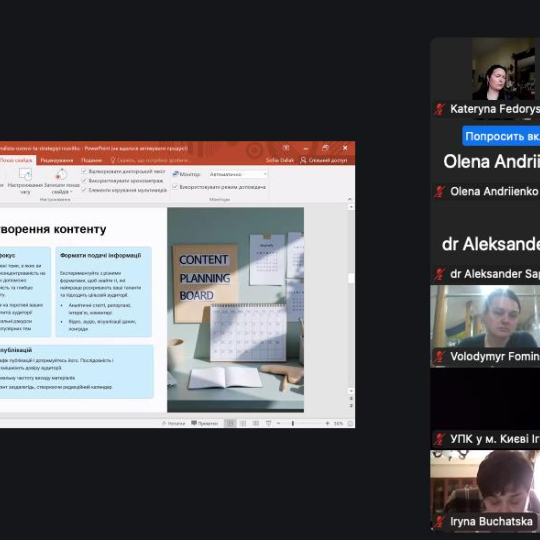This screenshot has height=540, width=540.
Task: Click the Record Slide Show icon
Action: coord(61,174)
